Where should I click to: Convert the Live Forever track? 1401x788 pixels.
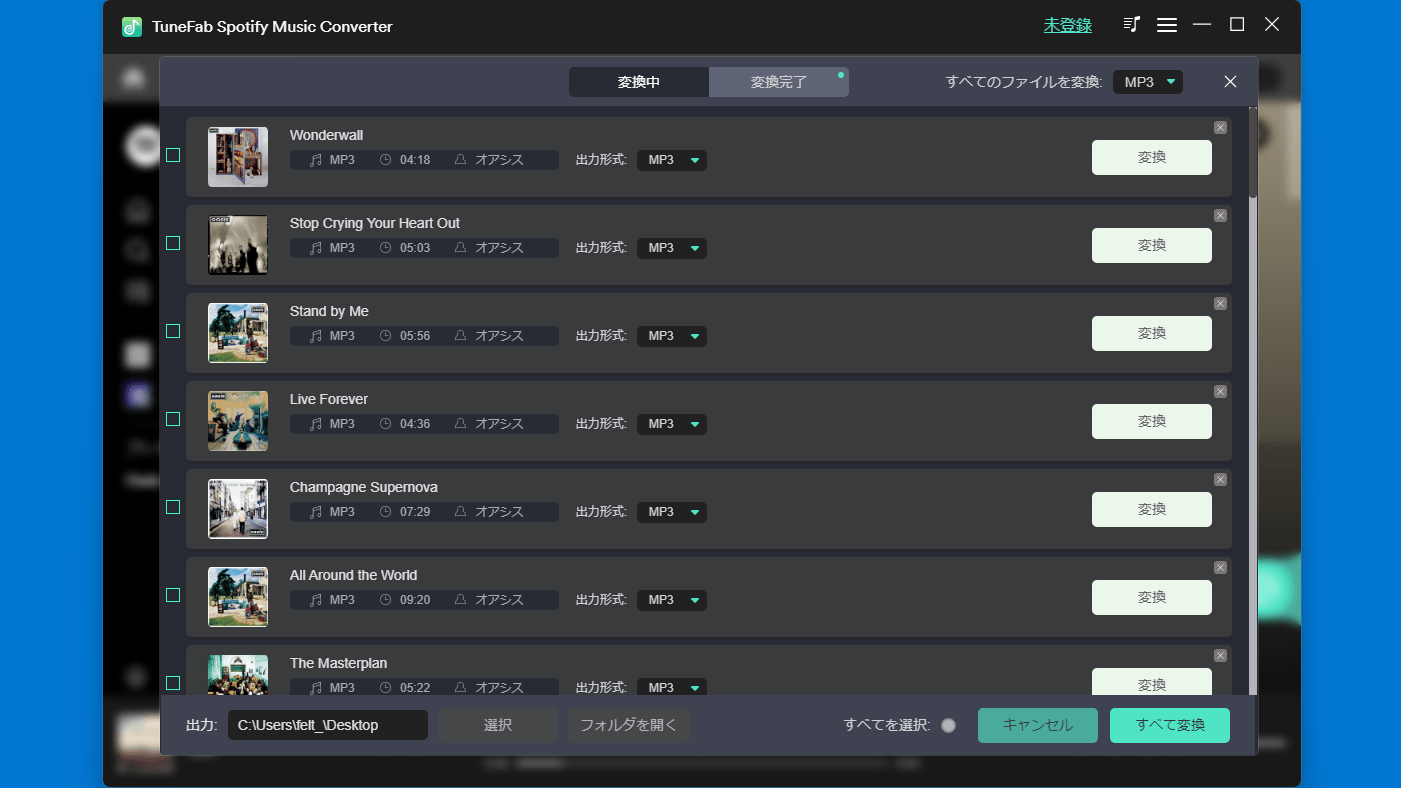pyautogui.click(x=1152, y=421)
